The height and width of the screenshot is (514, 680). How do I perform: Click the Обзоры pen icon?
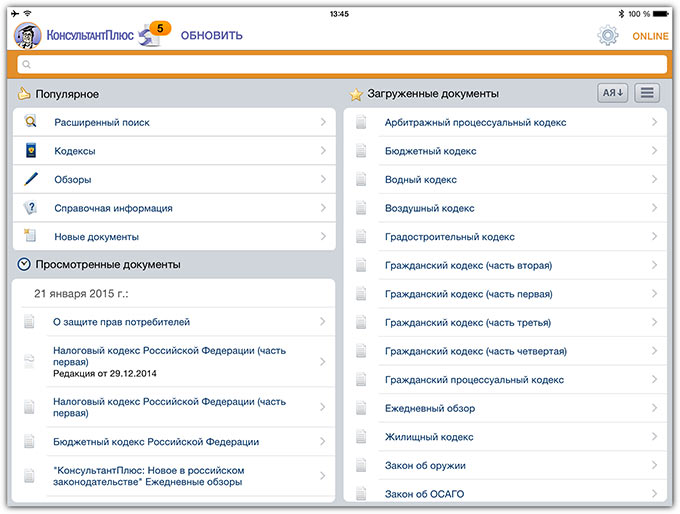click(31, 179)
